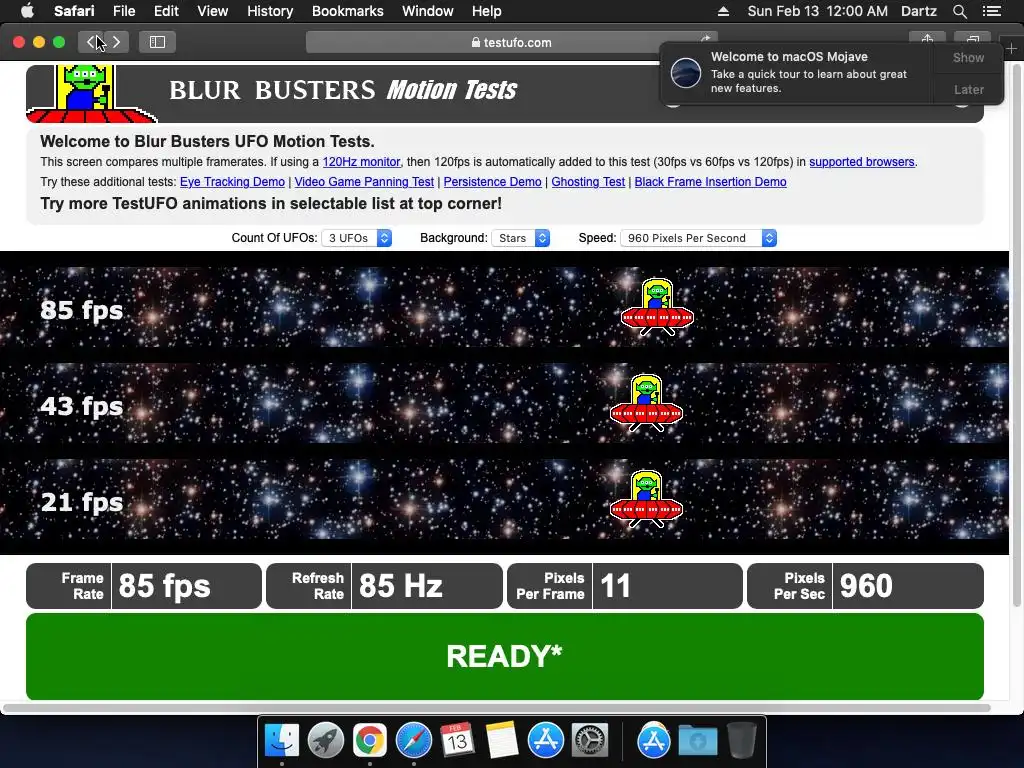
Task: Open the Eye Tracking Demo link
Action: click(x=232, y=182)
